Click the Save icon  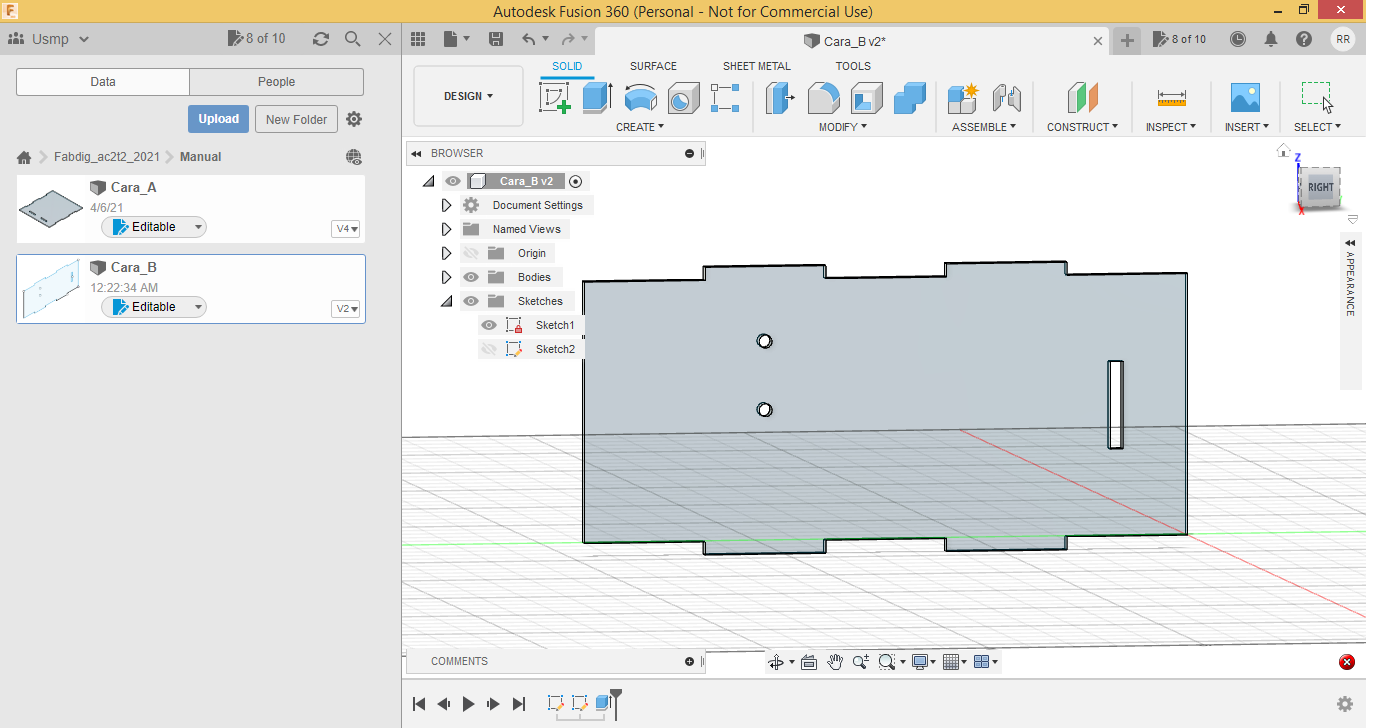pyautogui.click(x=495, y=39)
